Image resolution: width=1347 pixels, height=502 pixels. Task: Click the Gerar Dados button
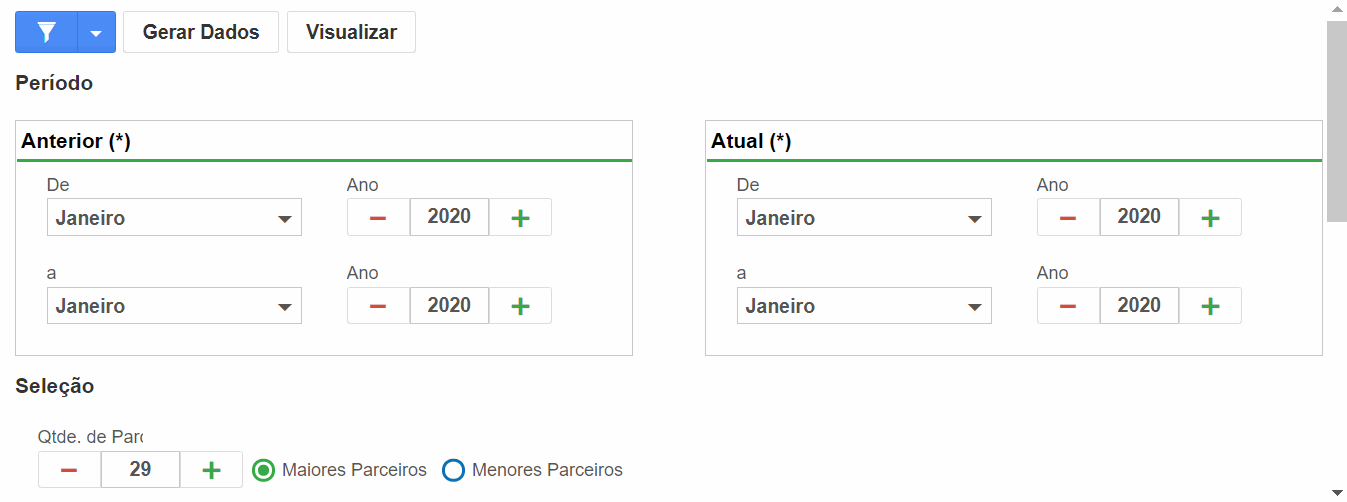[201, 32]
